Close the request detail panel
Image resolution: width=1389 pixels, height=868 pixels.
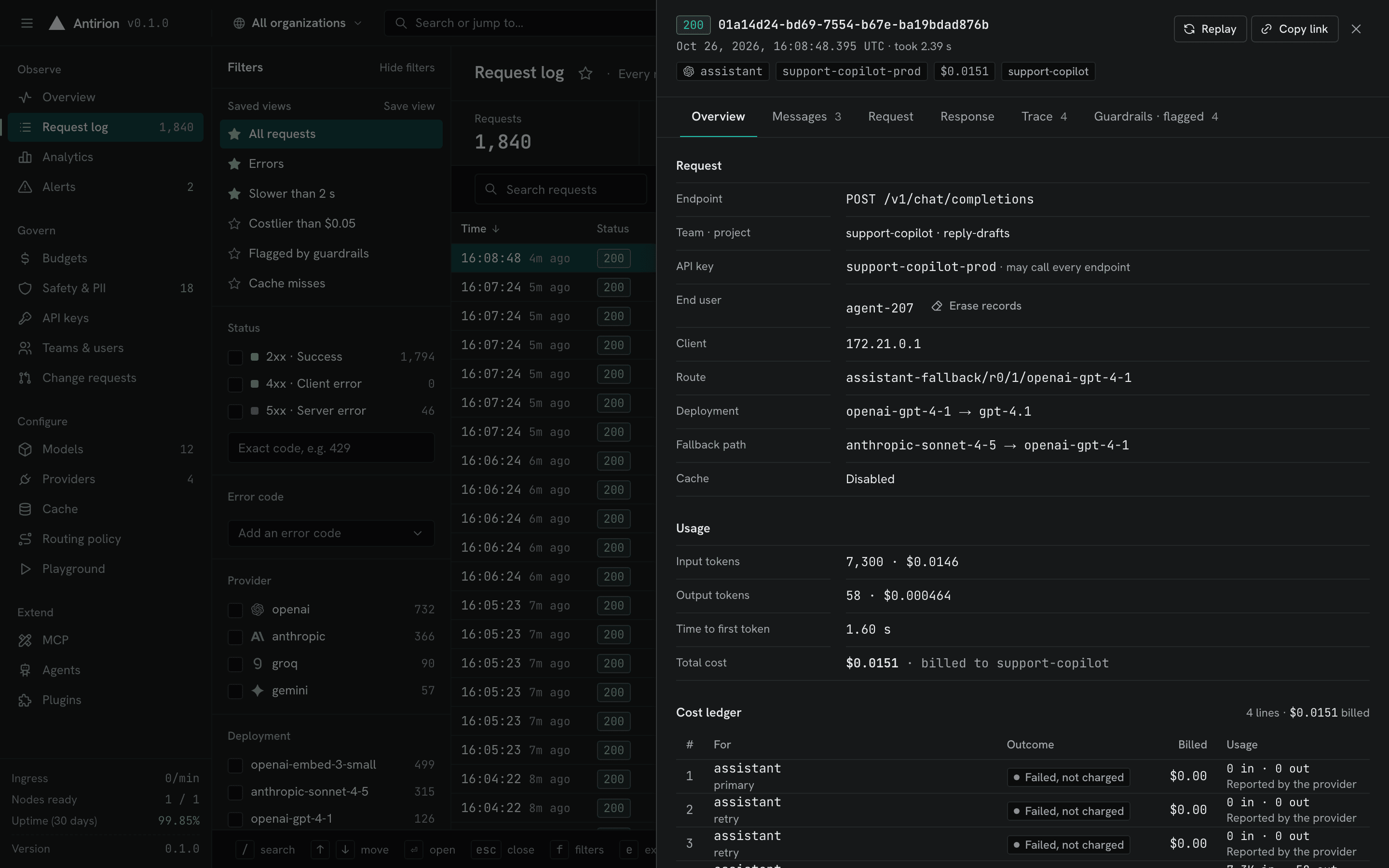coord(1356,29)
